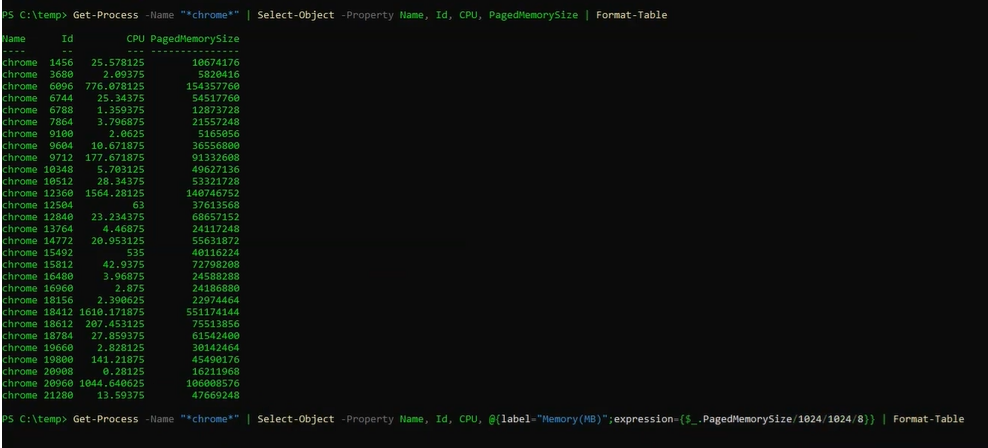Select process Id 10512

(x=59, y=181)
